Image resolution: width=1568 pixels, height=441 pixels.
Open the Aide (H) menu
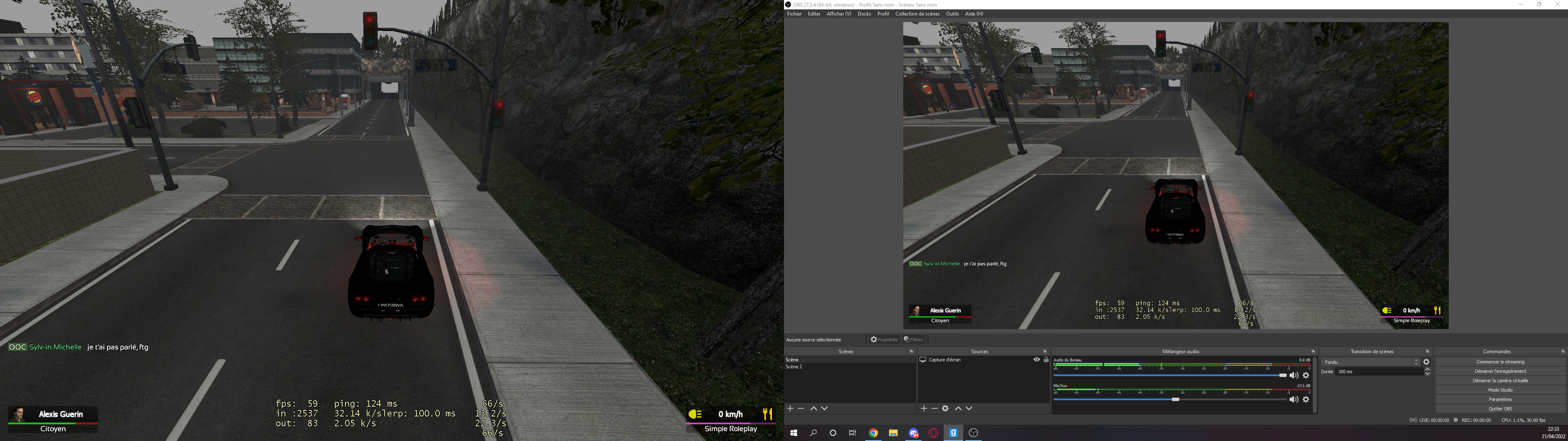coord(974,14)
